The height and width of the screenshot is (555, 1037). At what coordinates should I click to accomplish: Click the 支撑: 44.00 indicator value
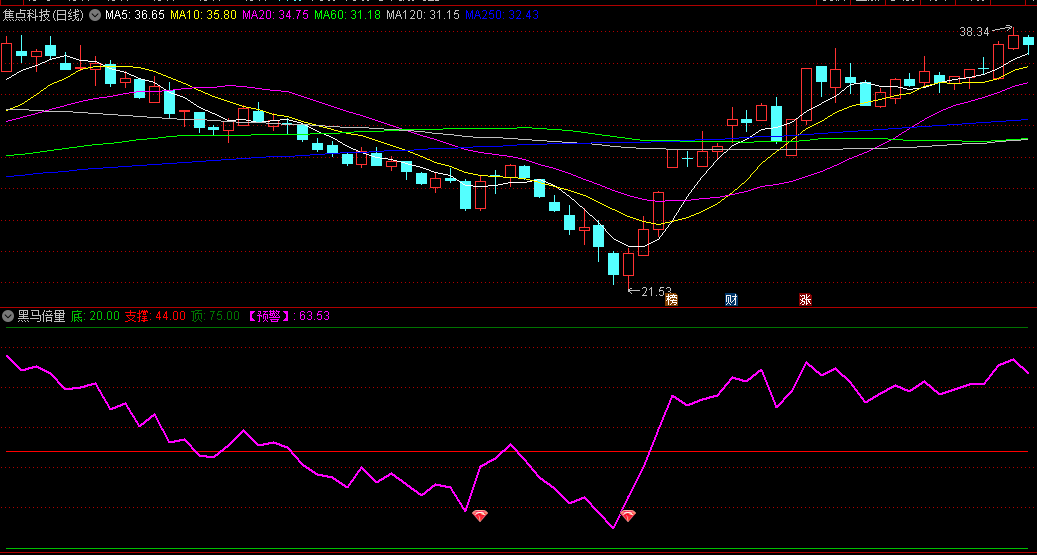tap(155, 316)
